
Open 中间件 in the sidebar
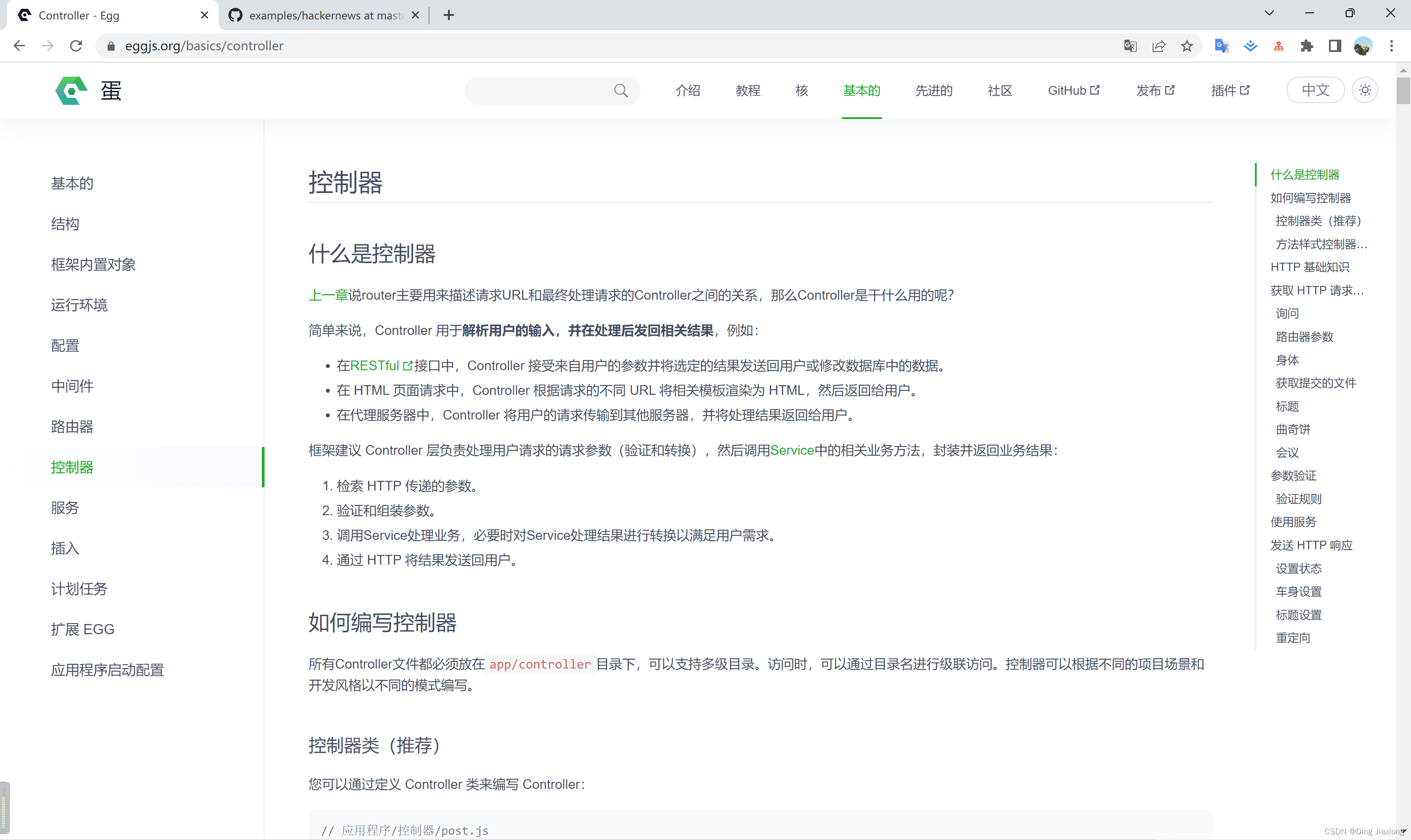(x=72, y=386)
